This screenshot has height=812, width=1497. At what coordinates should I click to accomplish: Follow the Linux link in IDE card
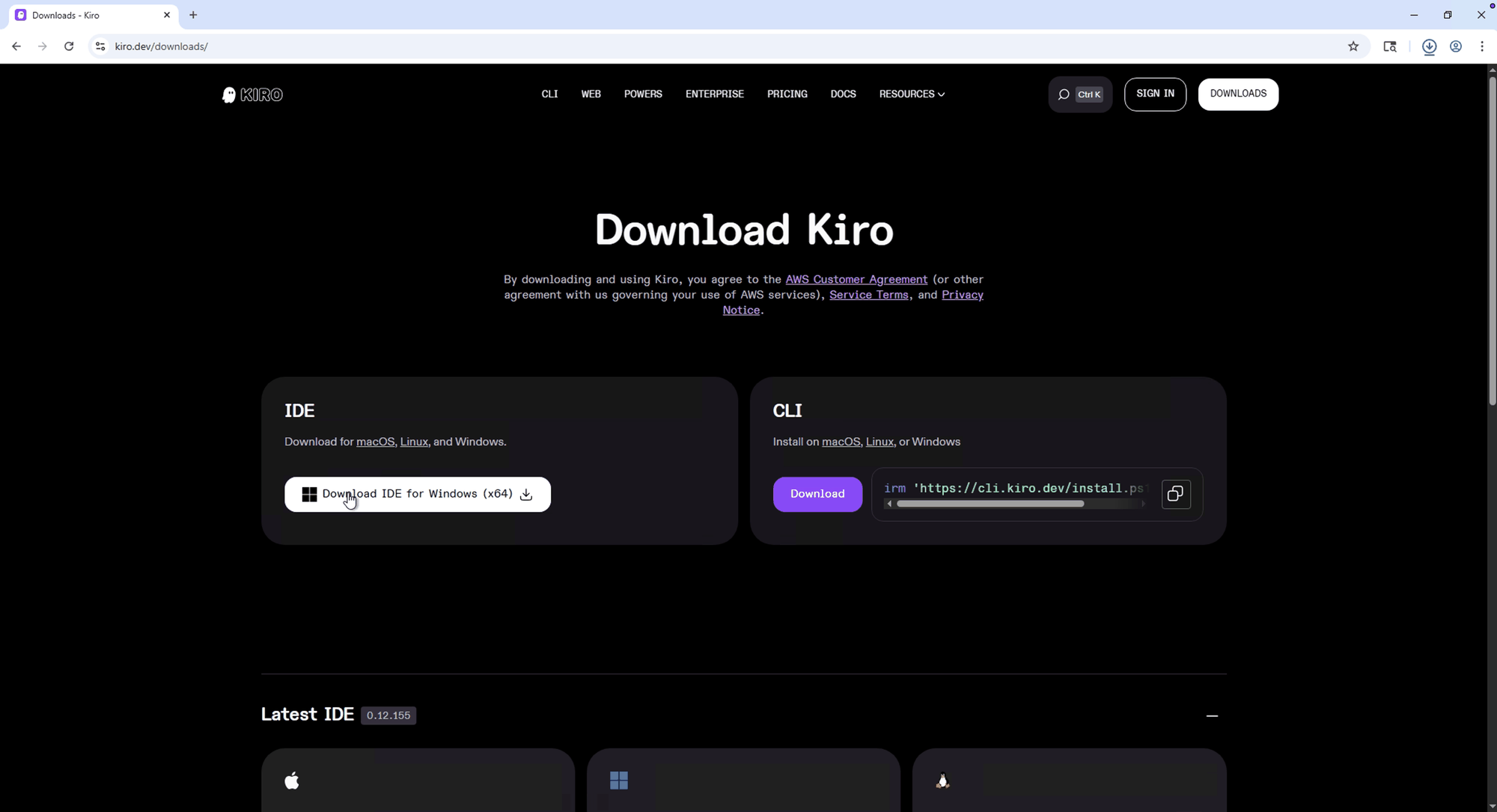(414, 442)
